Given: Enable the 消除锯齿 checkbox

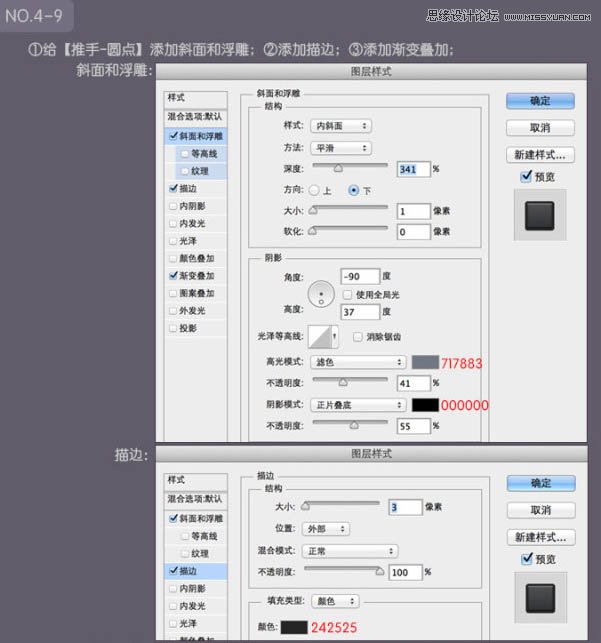Looking at the screenshot, I should pyautogui.click(x=357, y=337).
